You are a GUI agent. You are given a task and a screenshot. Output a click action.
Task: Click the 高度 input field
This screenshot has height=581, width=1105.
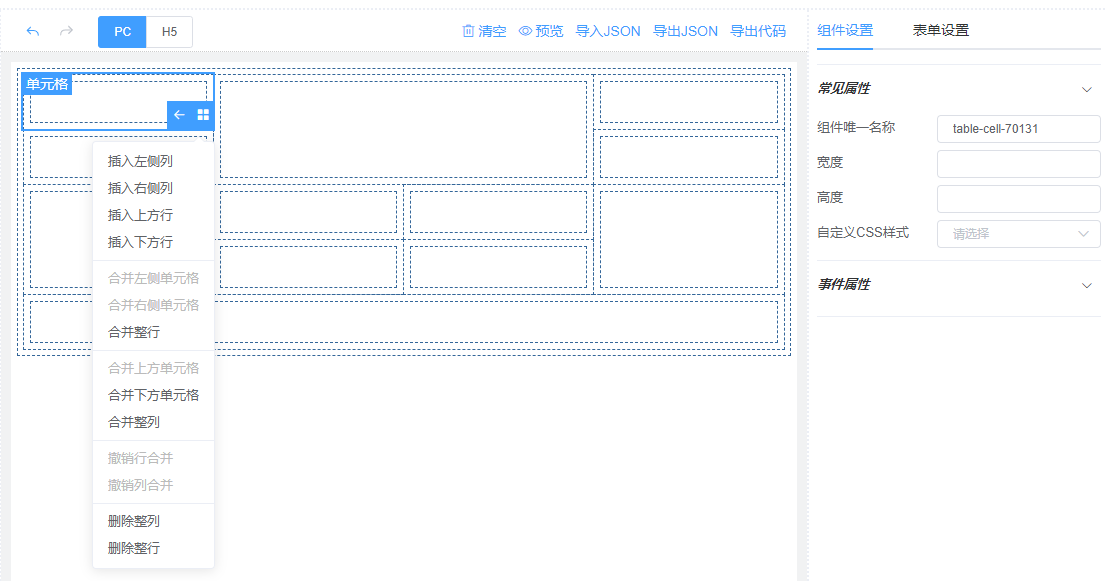[x=1018, y=199]
